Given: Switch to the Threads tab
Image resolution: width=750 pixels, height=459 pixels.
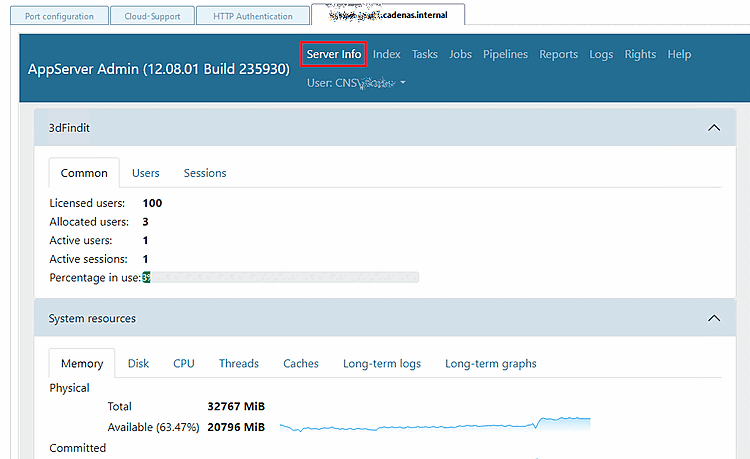Looking at the screenshot, I should 239,363.
